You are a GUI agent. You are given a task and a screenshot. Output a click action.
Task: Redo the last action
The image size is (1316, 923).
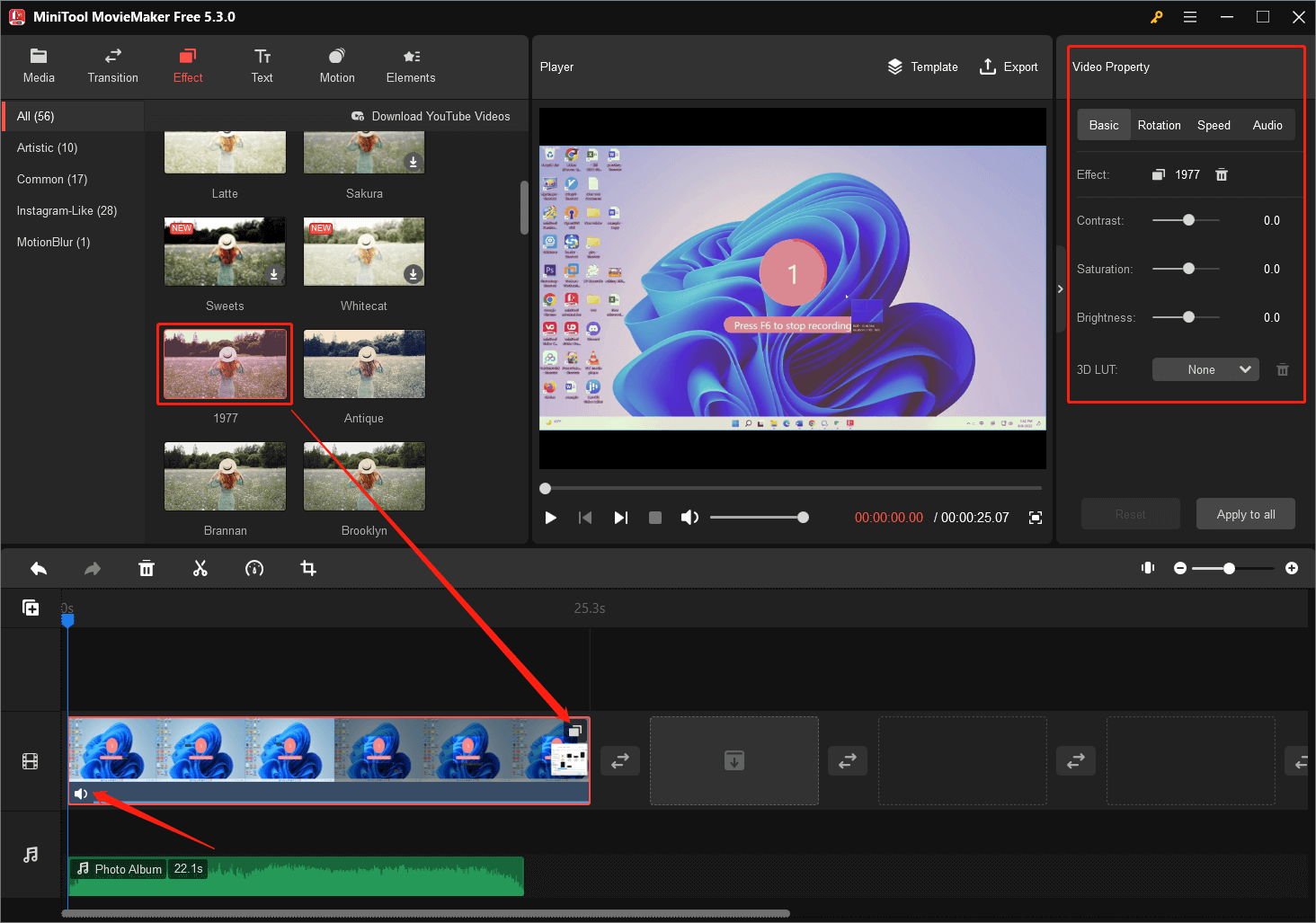point(93,568)
